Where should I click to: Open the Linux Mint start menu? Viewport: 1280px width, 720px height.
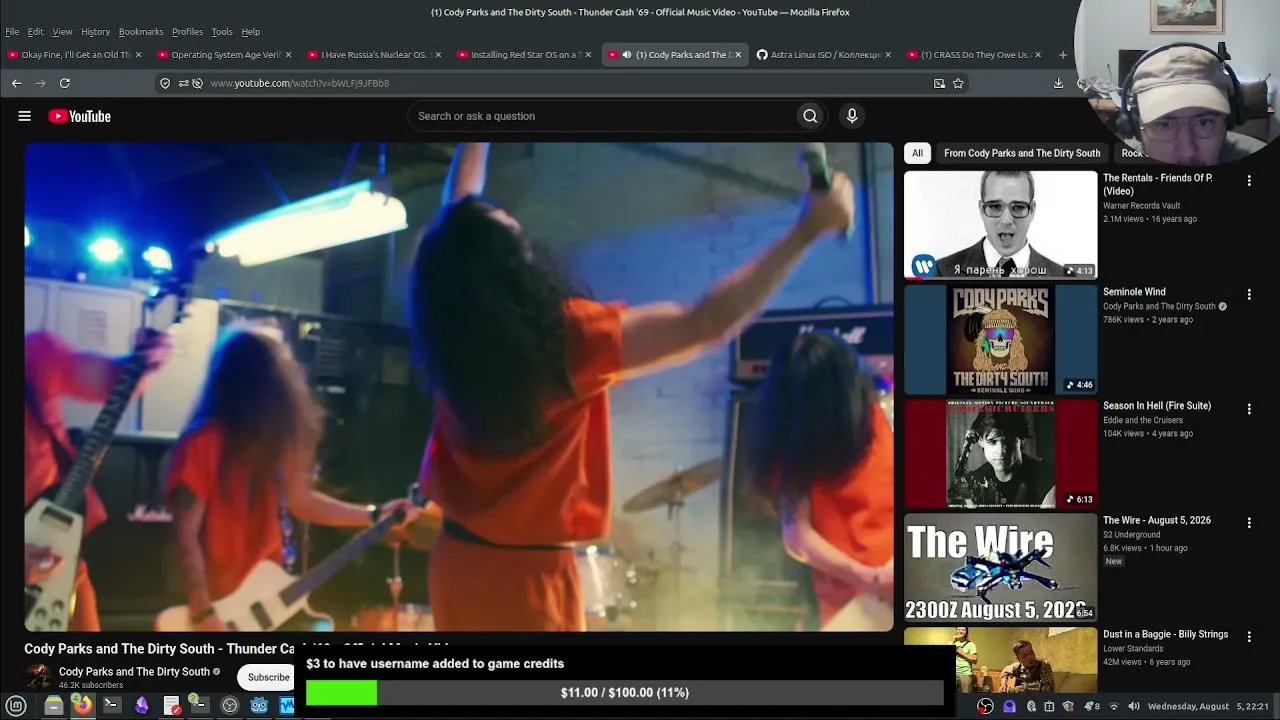16,706
